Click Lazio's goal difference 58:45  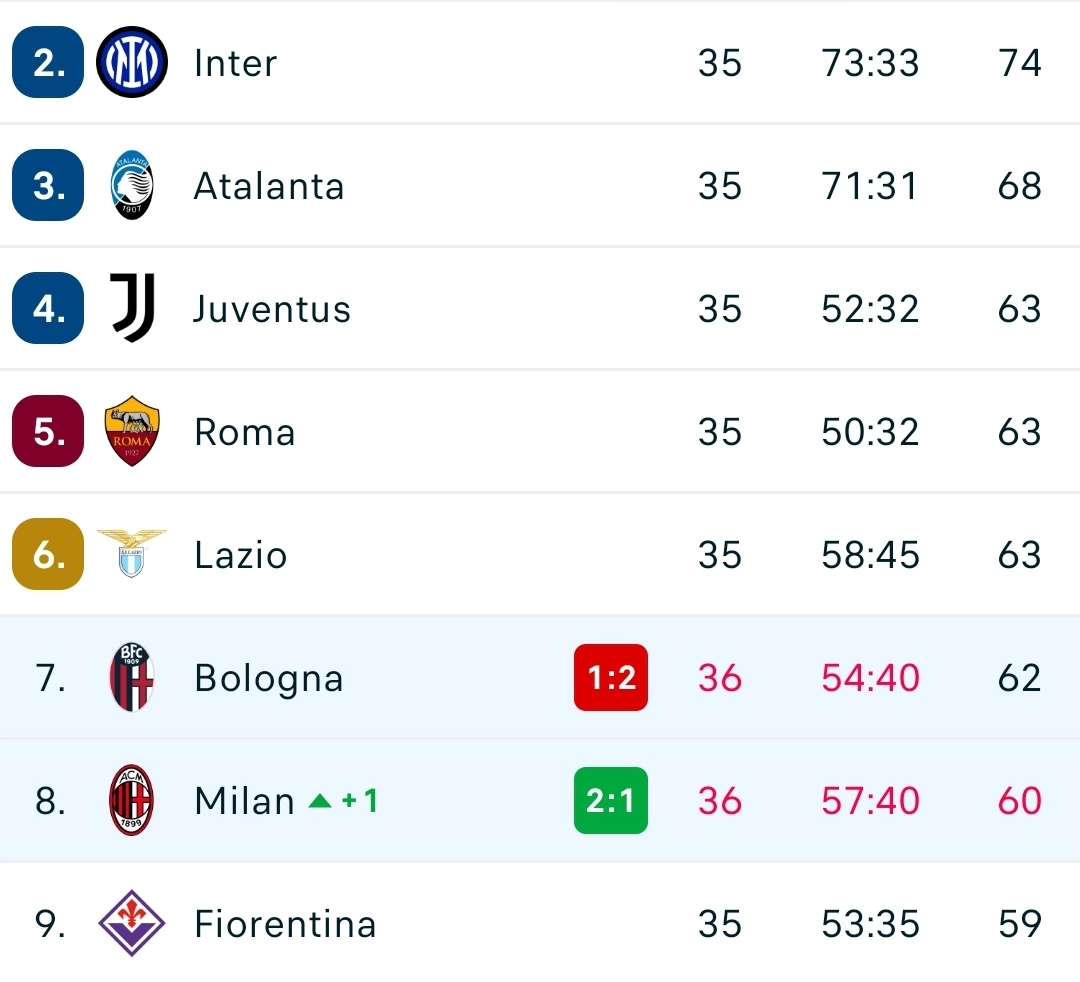click(x=869, y=554)
